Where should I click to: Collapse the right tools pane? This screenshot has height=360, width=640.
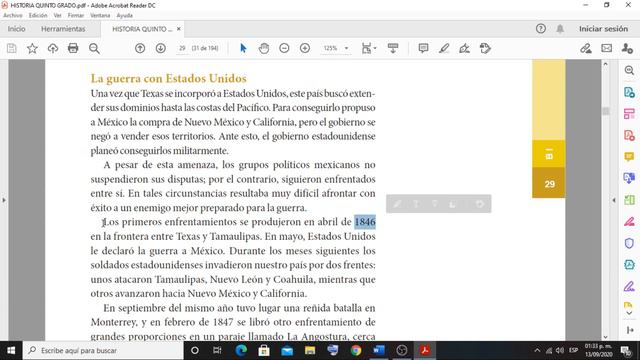point(614,200)
